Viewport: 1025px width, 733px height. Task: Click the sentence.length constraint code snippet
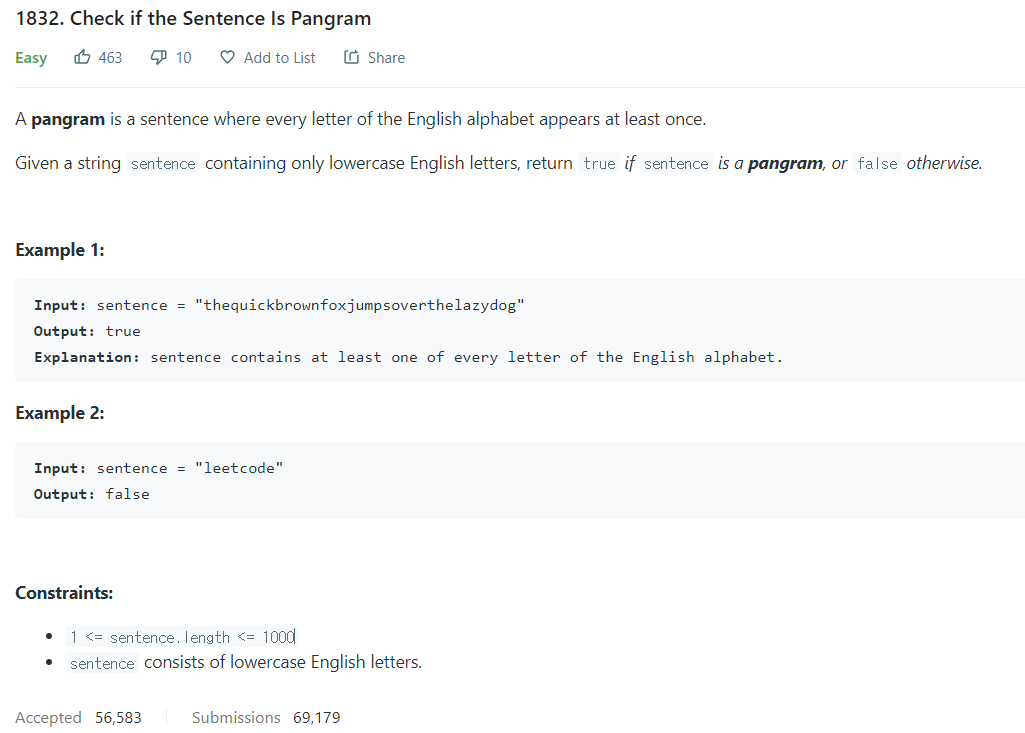tap(182, 637)
